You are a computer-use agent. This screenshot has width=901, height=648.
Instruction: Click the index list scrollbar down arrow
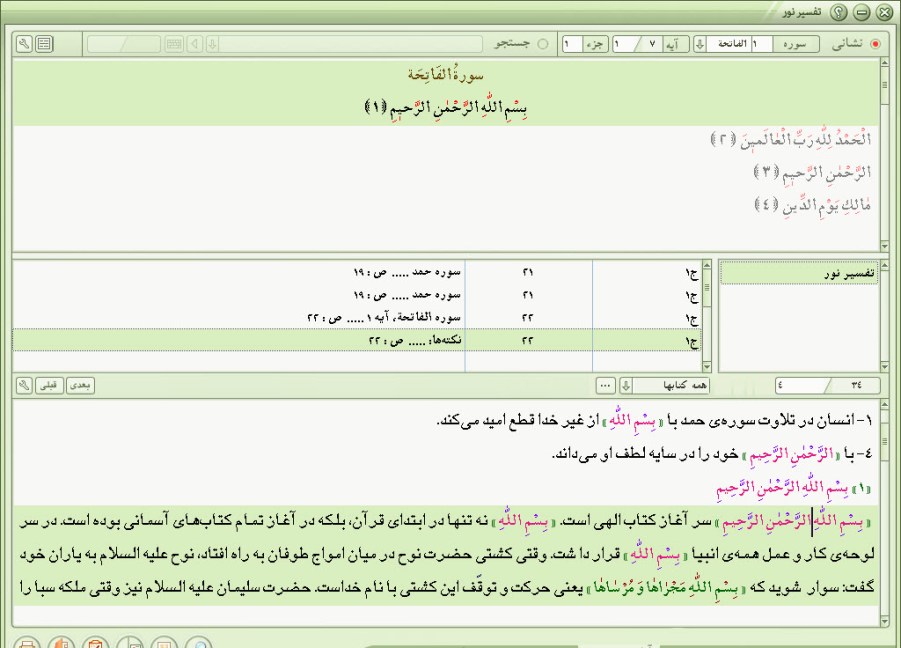(707, 367)
